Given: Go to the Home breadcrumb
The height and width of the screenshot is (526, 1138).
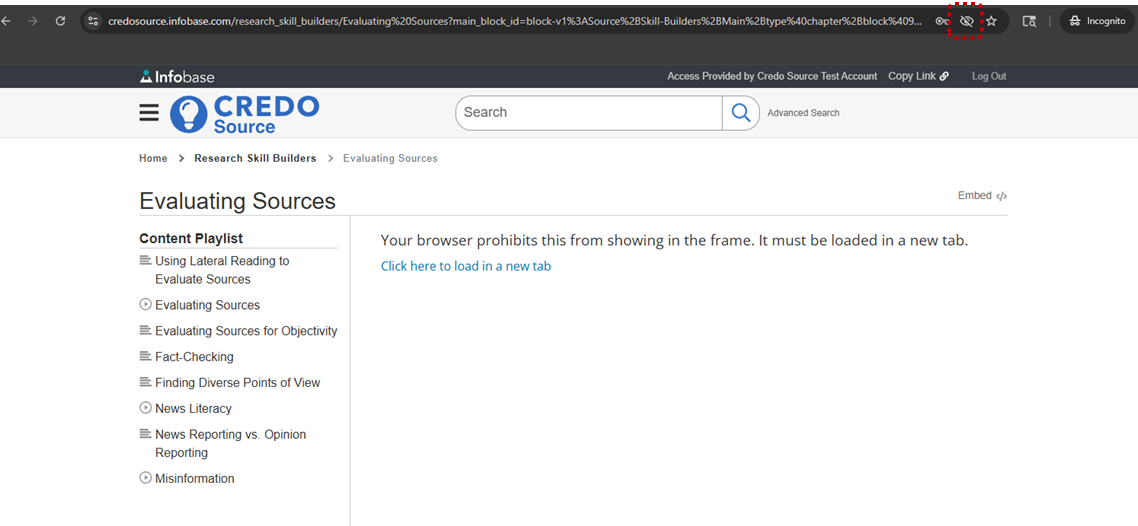Looking at the screenshot, I should (x=153, y=158).
